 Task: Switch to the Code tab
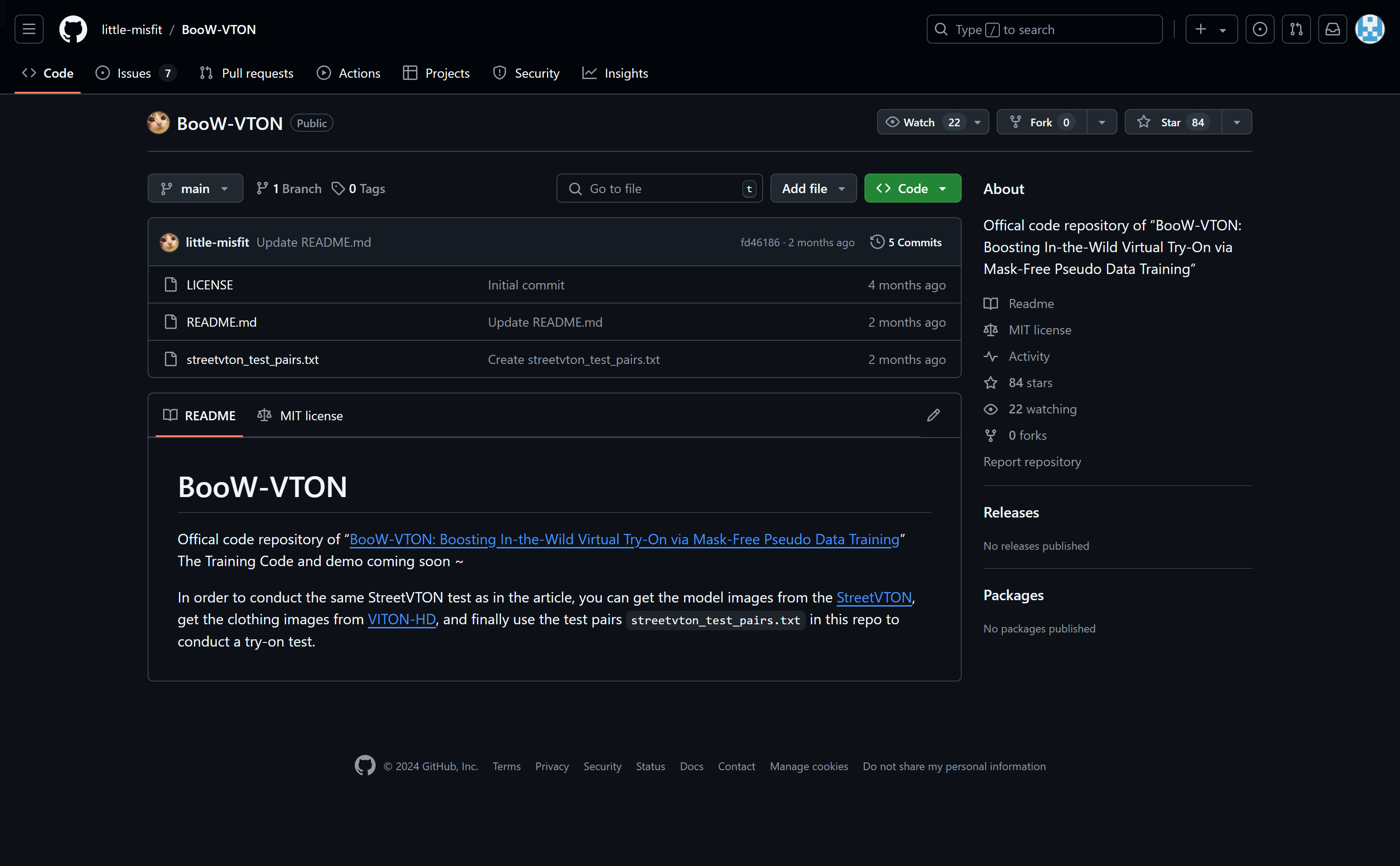pos(48,73)
